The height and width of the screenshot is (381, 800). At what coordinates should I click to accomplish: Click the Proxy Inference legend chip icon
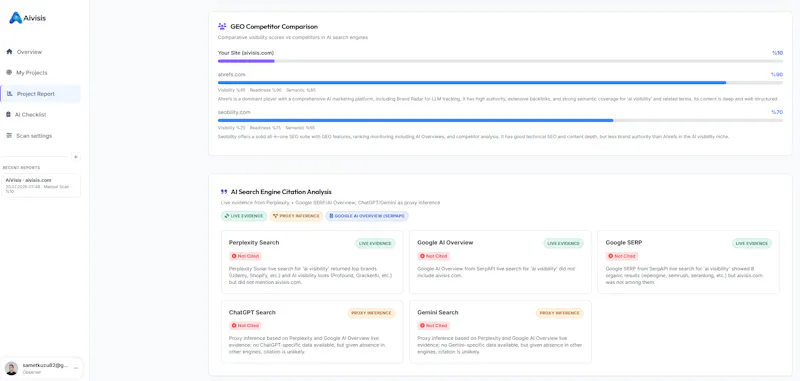click(x=276, y=216)
